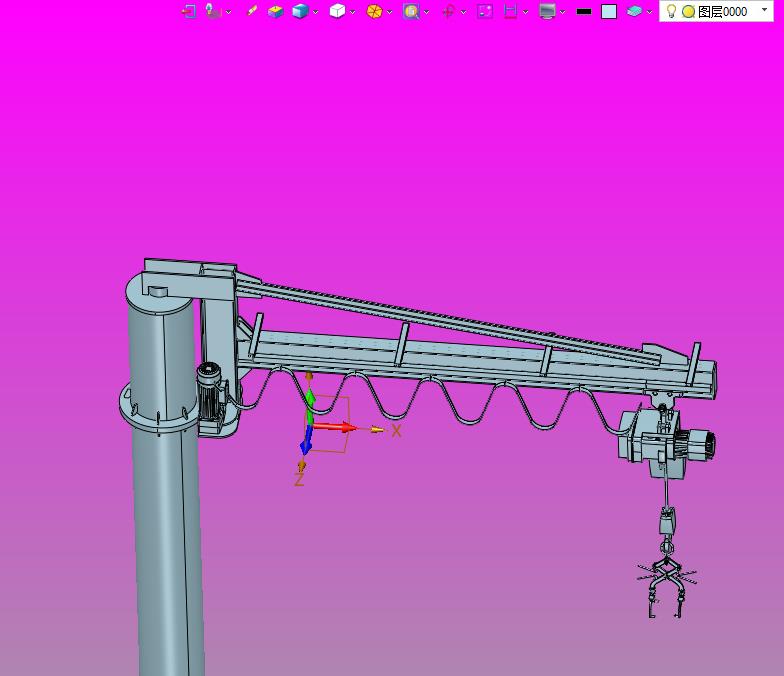Viewport: 784px width, 676px height.
Task: Click the light blue fill color swatch
Action: click(x=609, y=12)
